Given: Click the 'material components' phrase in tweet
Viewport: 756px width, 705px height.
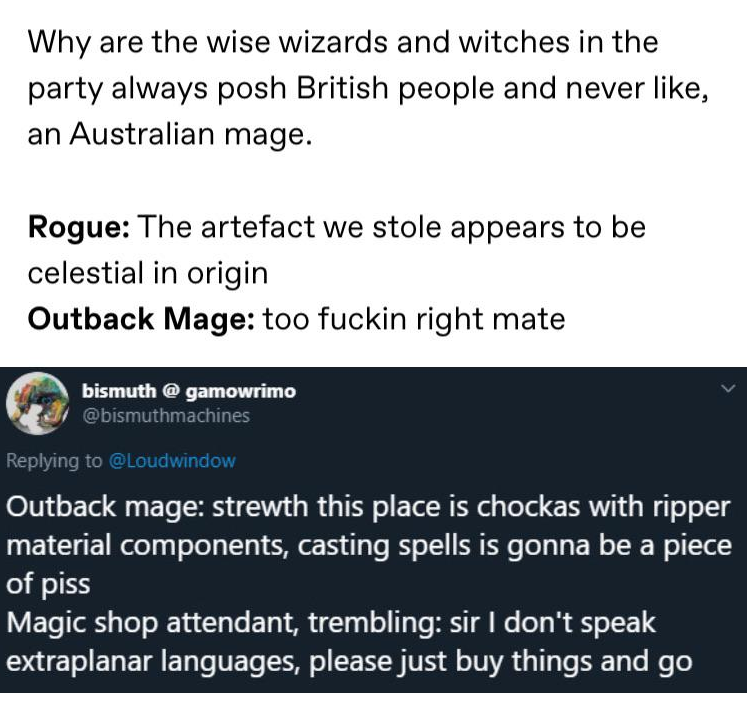Looking at the screenshot, I should (x=148, y=546).
